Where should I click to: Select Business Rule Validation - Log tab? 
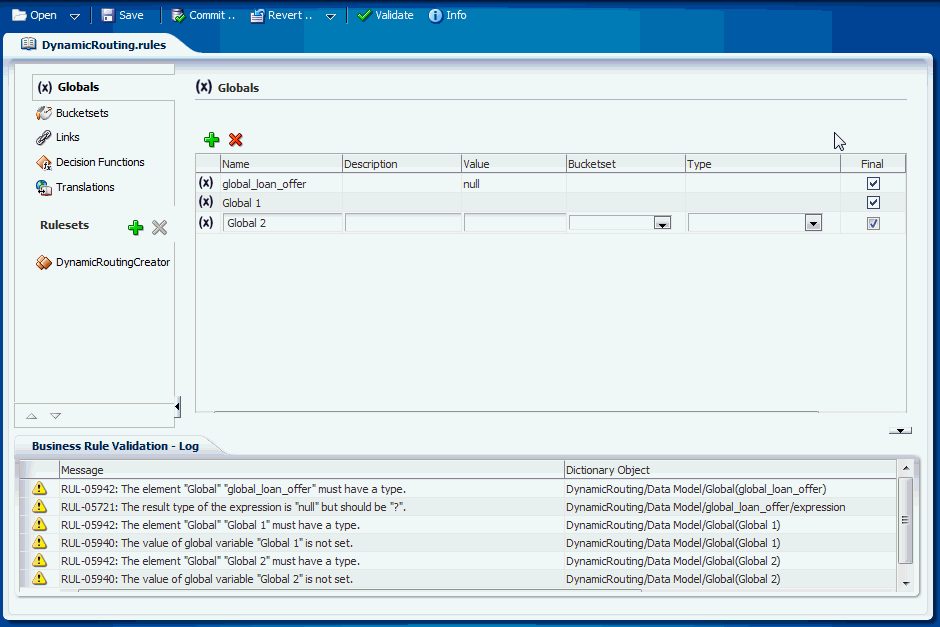[115, 446]
